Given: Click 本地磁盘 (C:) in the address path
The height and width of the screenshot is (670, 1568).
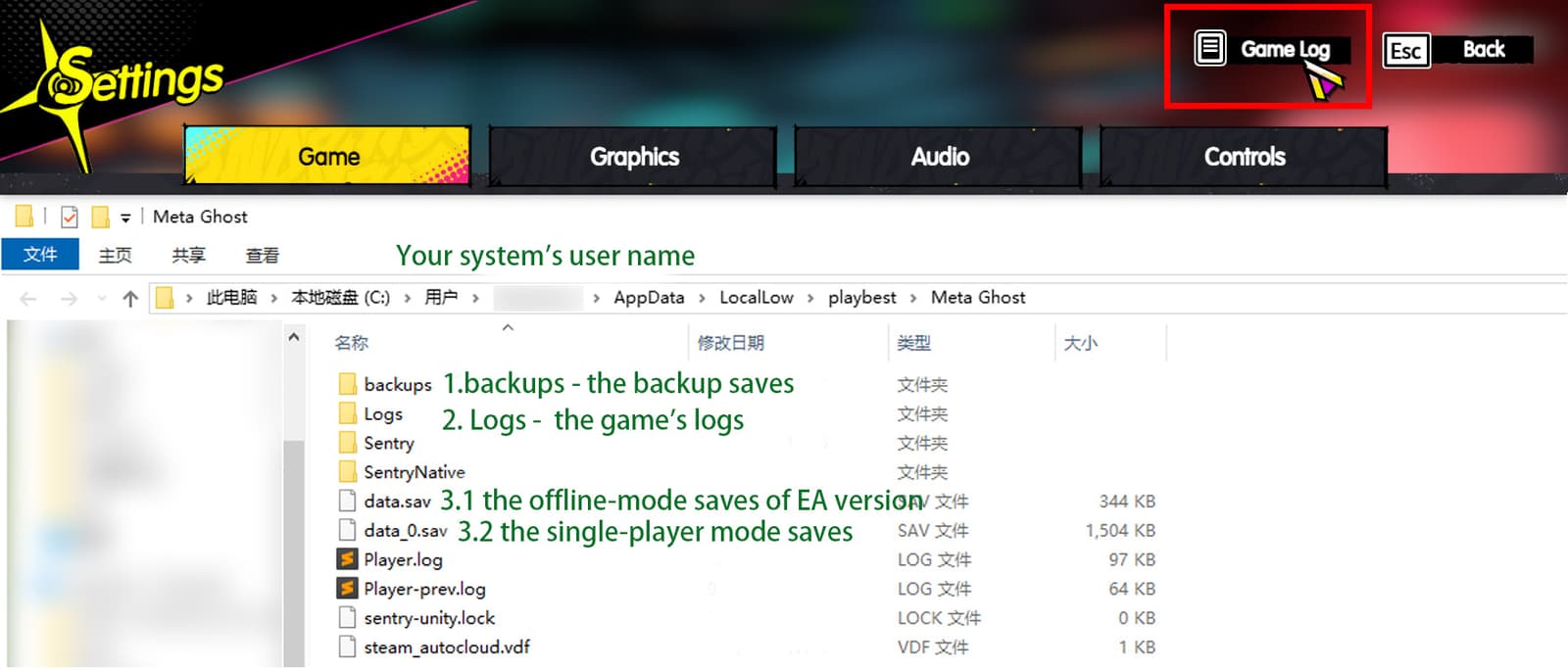Looking at the screenshot, I should coord(340,297).
